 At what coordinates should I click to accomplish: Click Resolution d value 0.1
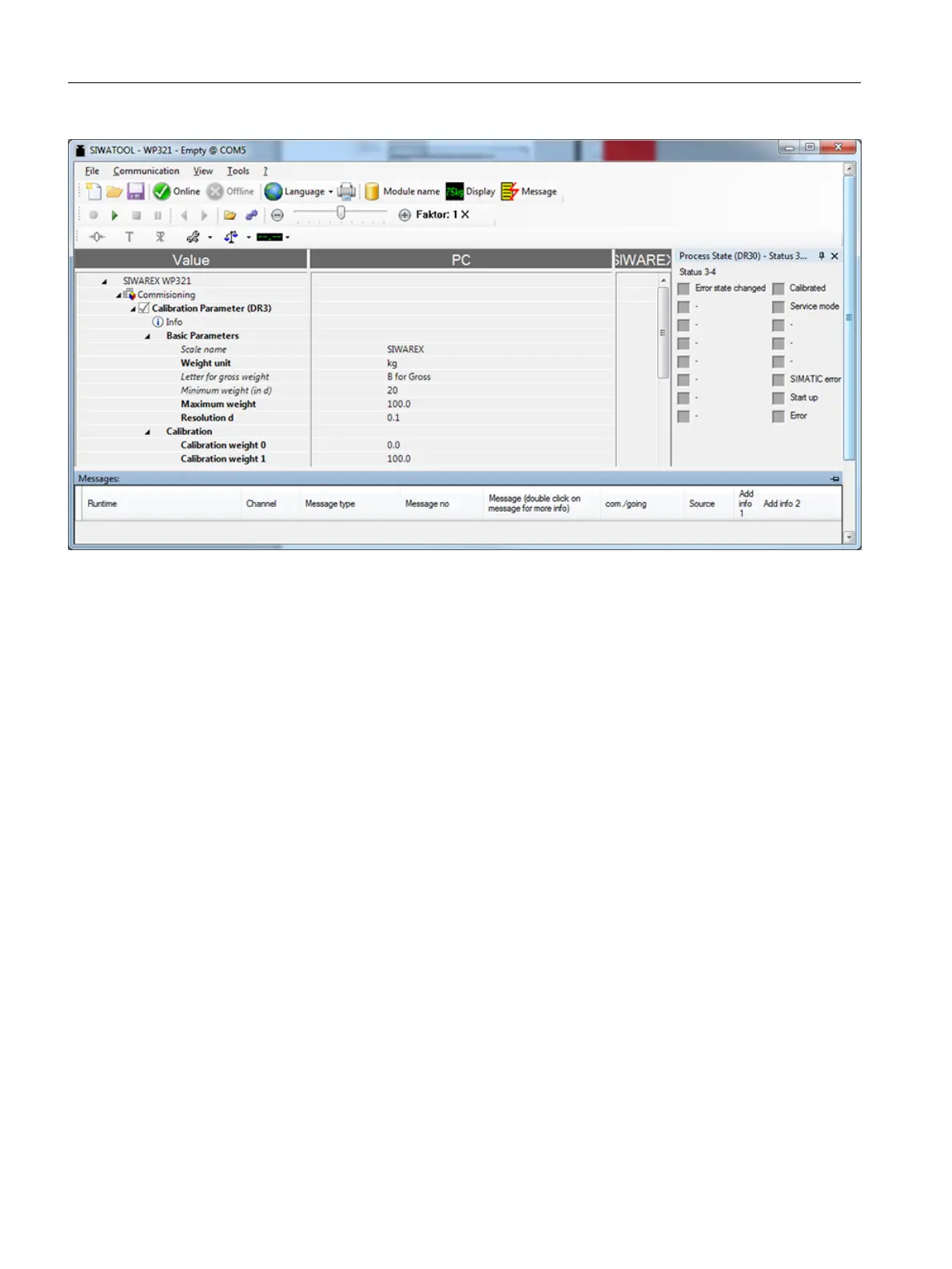click(x=393, y=417)
